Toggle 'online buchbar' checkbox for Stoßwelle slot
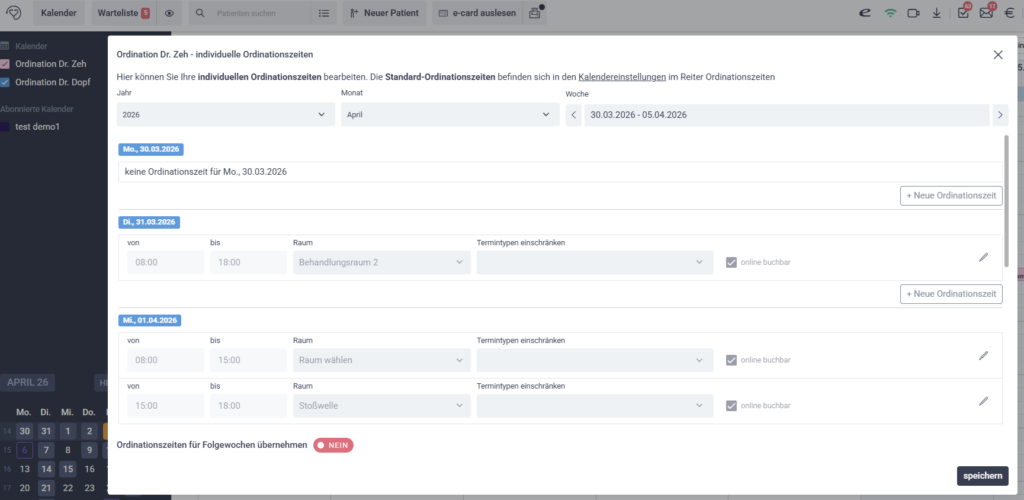Screen dimensions: 1024x500 [x=732, y=406]
